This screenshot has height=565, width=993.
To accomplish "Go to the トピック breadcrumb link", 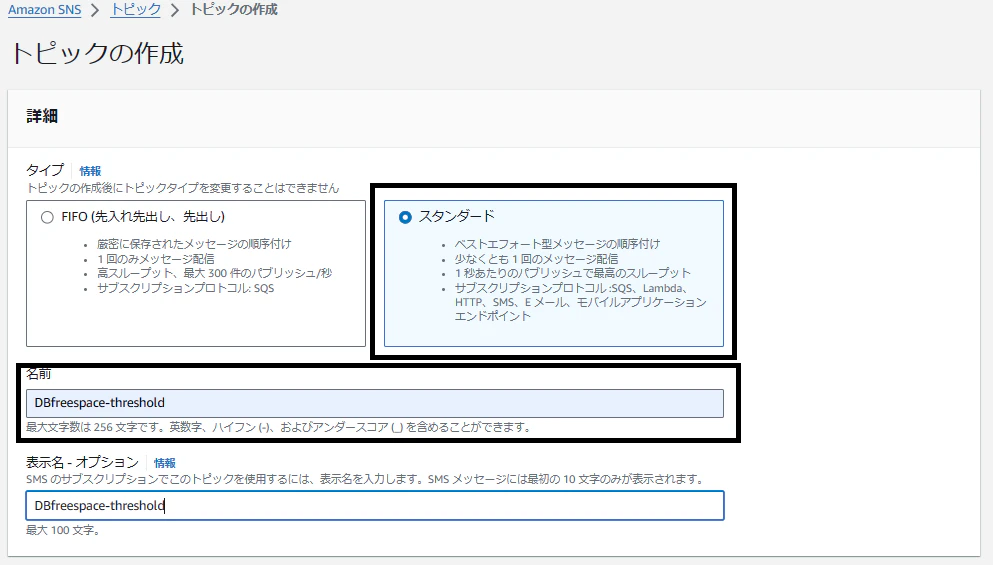I will (136, 10).
